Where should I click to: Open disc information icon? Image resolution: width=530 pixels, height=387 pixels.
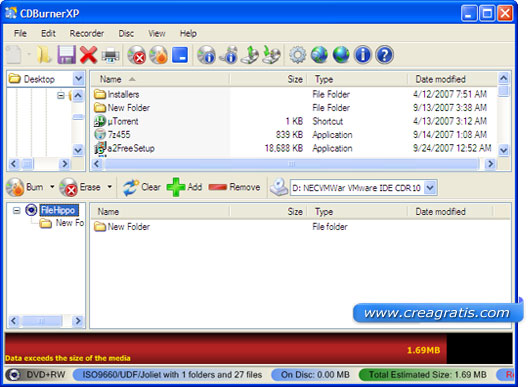[x=207, y=55]
